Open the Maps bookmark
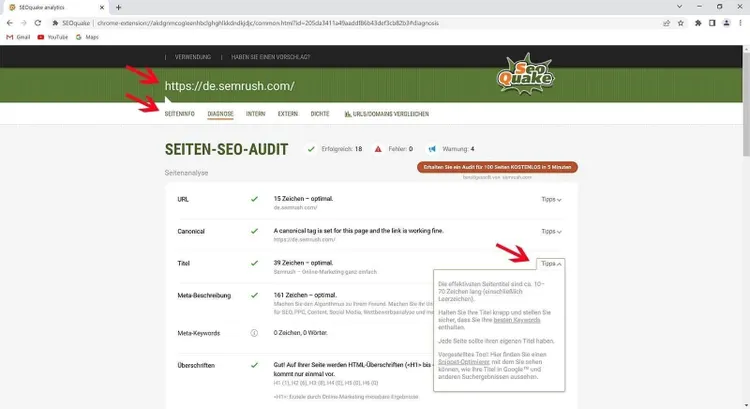This screenshot has height=409, width=750. tap(87, 37)
